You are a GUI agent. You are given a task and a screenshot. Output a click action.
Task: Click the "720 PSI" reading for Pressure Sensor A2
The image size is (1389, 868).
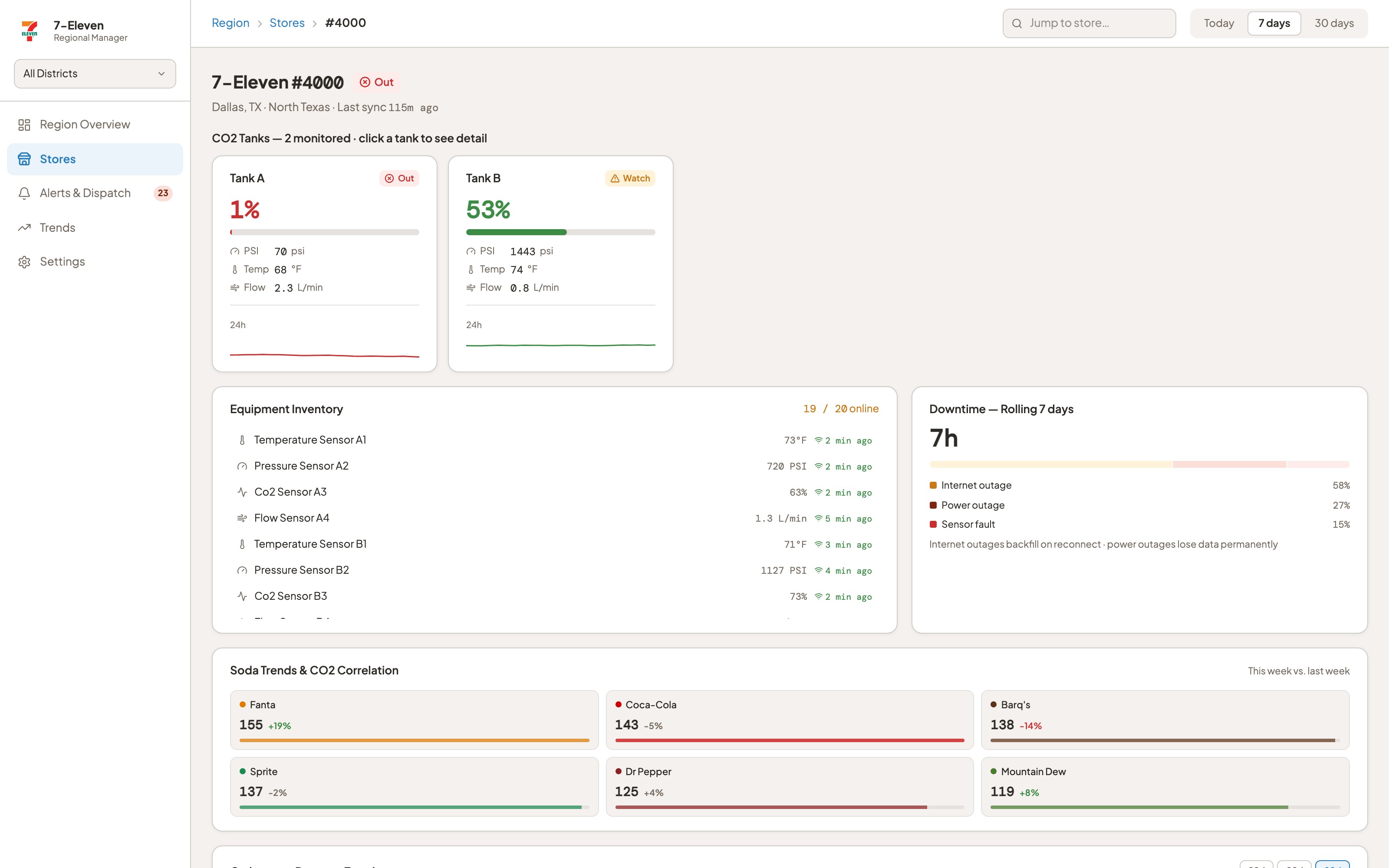(x=787, y=467)
